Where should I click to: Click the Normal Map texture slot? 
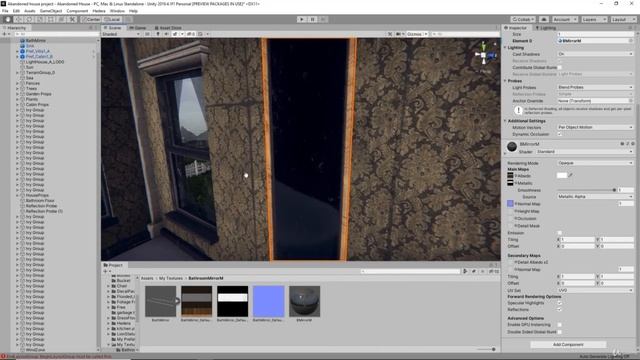[510, 203]
